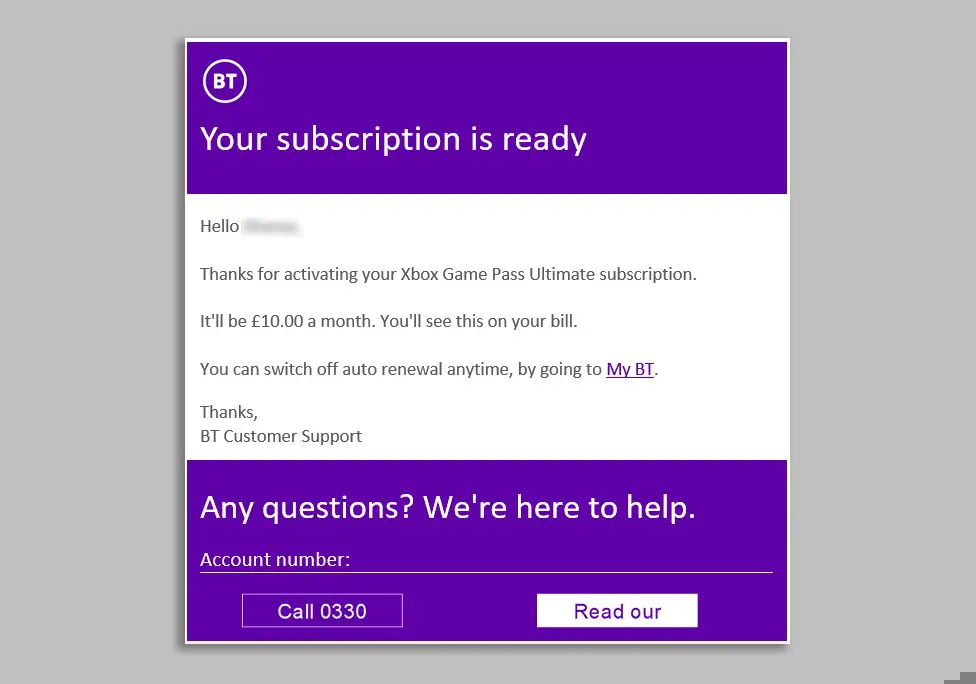Click the blurred recipient name after Hello
Image resolution: width=976 pixels, height=684 pixels.
pyautogui.click(x=271, y=227)
